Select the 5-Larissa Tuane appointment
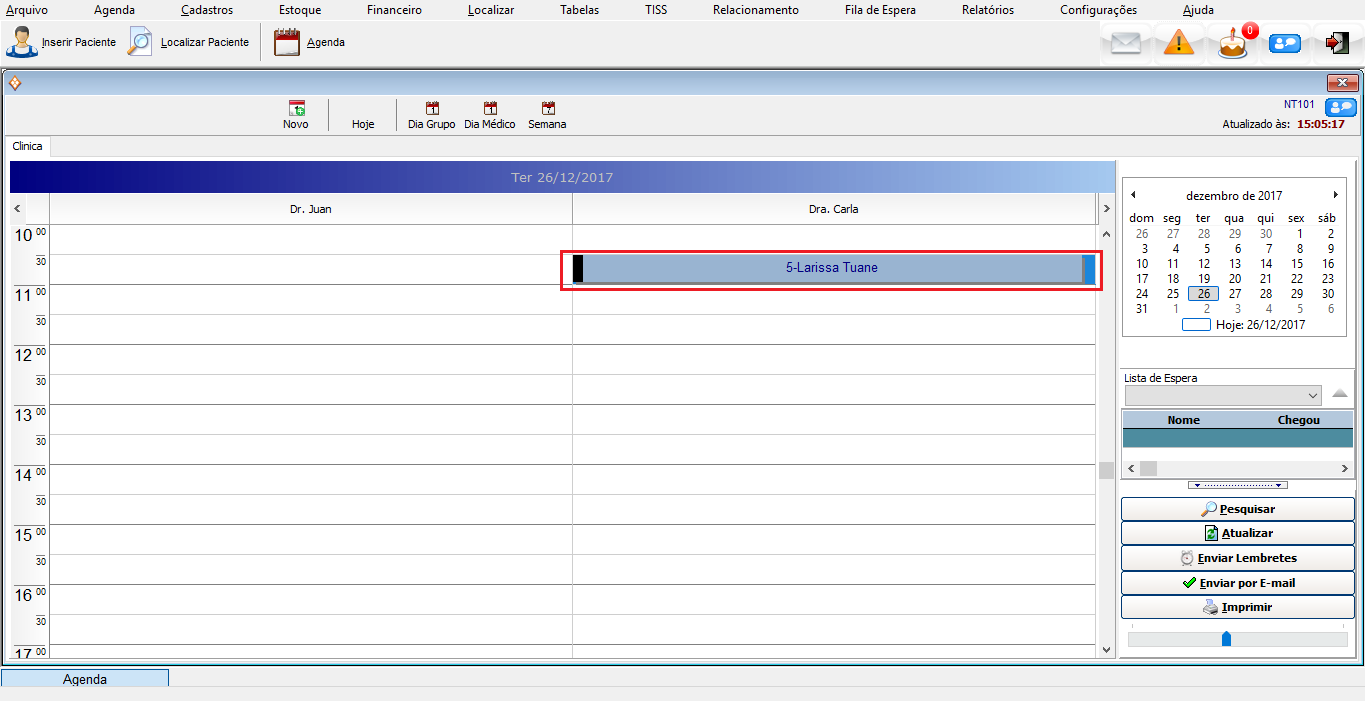The height and width of the screenshot is (701, 1365). pos(831,268)
